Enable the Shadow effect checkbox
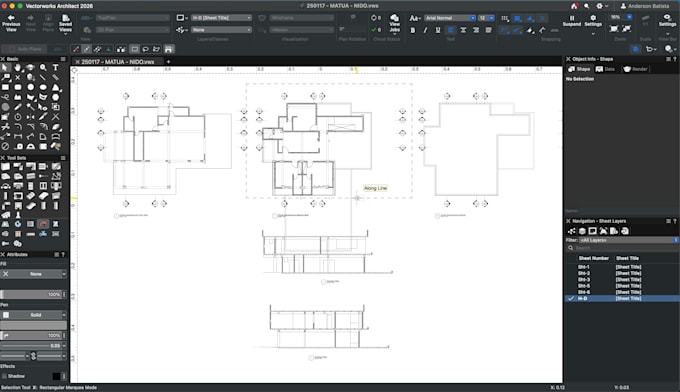The height and width of the screenshot is (392, 680). coord(4,376)
